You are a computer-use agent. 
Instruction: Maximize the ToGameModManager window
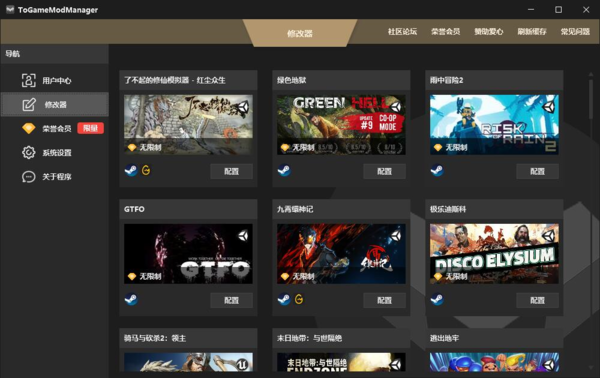tap(558, 10)
